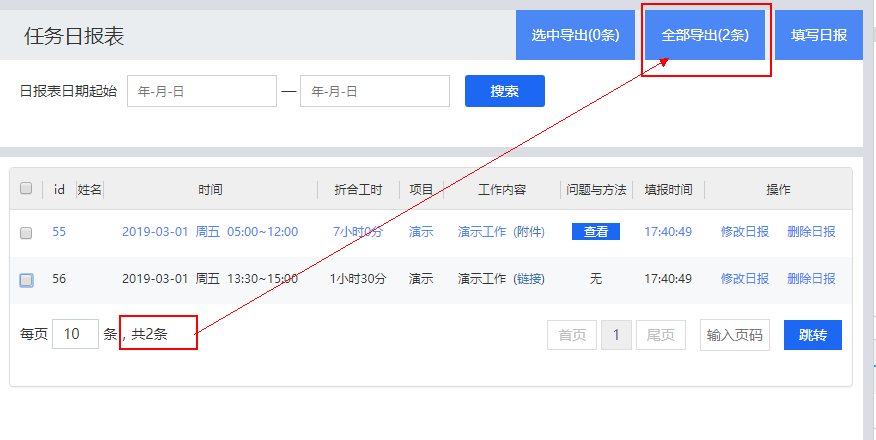Check the checkbox for row id 55
The width and height of the screenshot is (876, 440).
pyautogui.click(x=26, y=233)
